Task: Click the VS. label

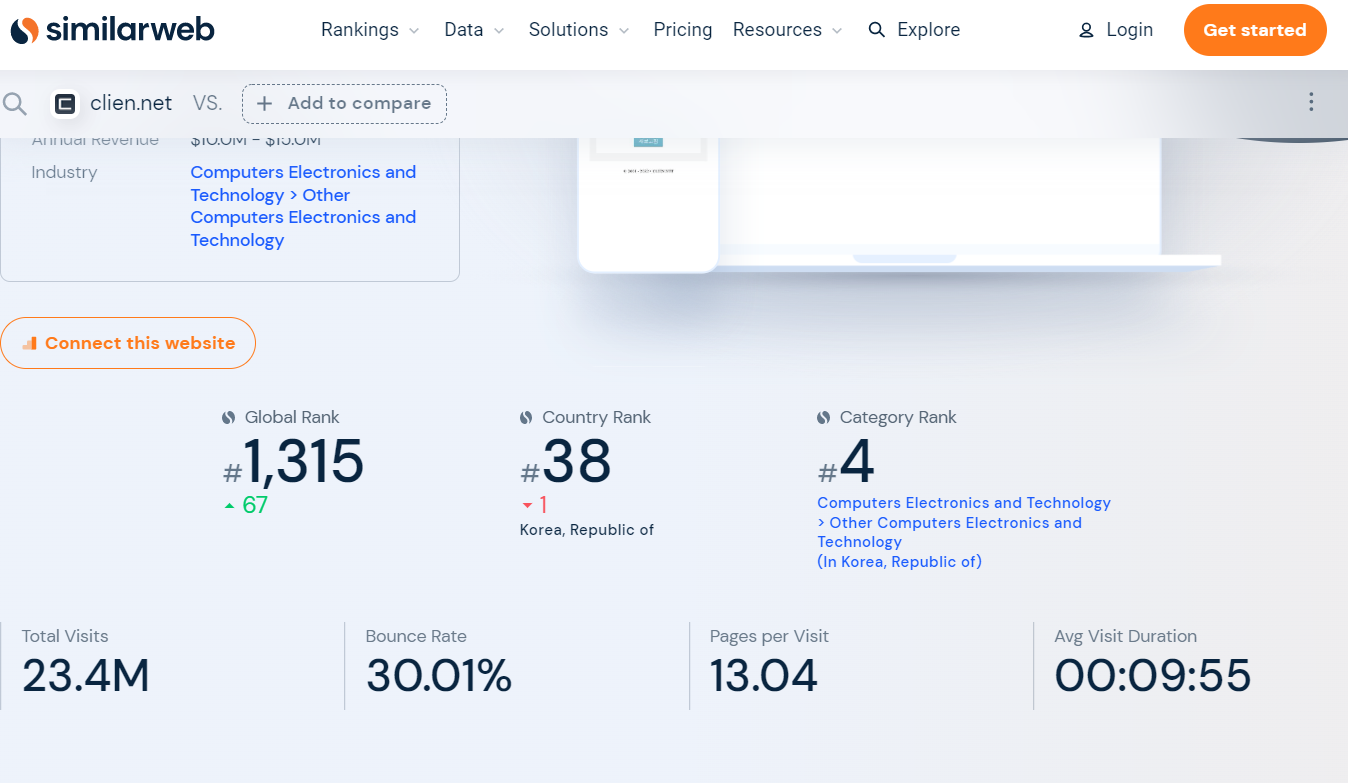Action: tap(207, 103)
